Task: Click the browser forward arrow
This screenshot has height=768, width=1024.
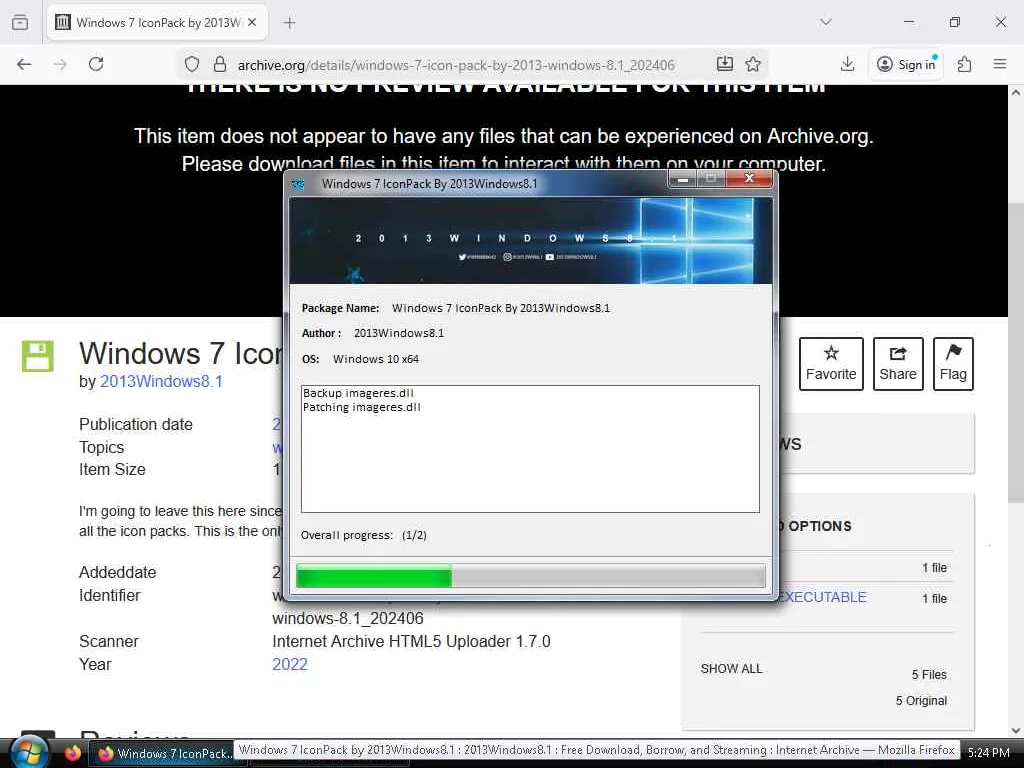Action: point(60,64)
